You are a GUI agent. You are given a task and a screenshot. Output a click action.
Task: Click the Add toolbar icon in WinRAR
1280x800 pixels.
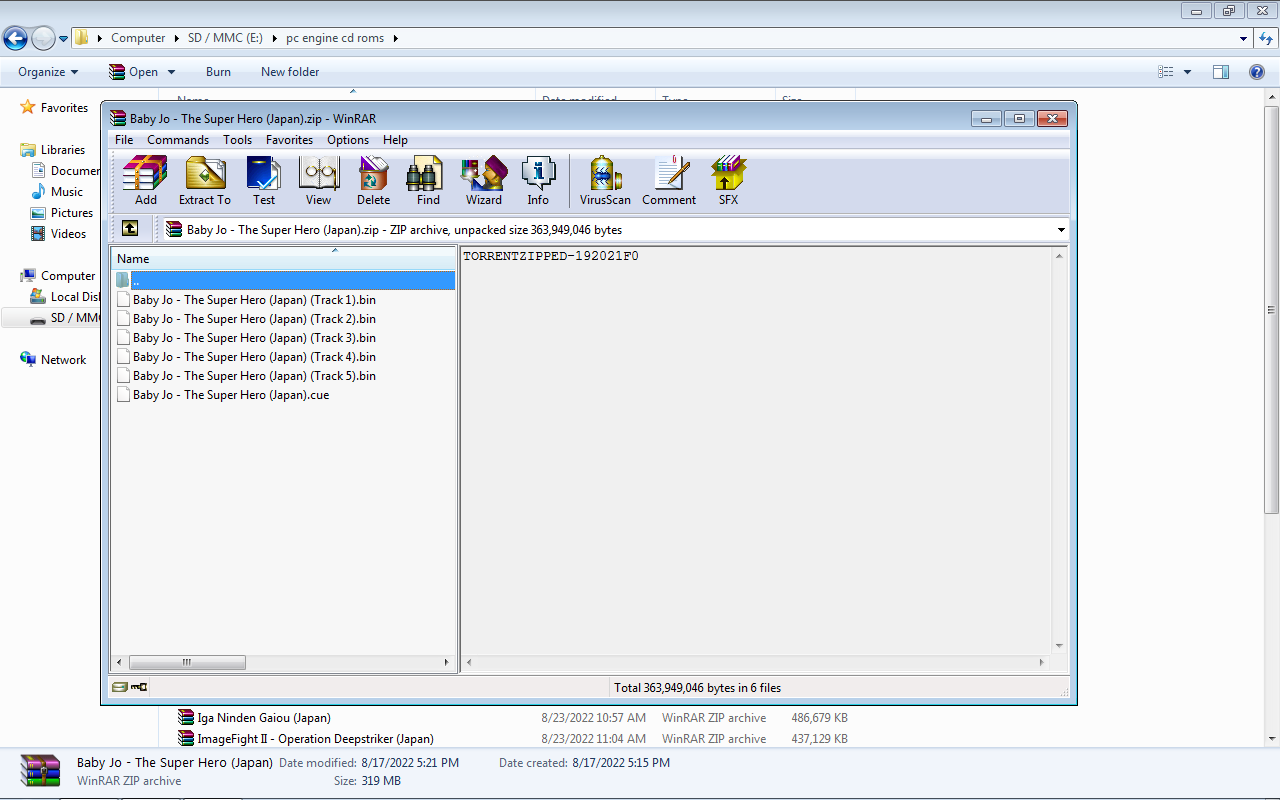click(x=145, y=181)
